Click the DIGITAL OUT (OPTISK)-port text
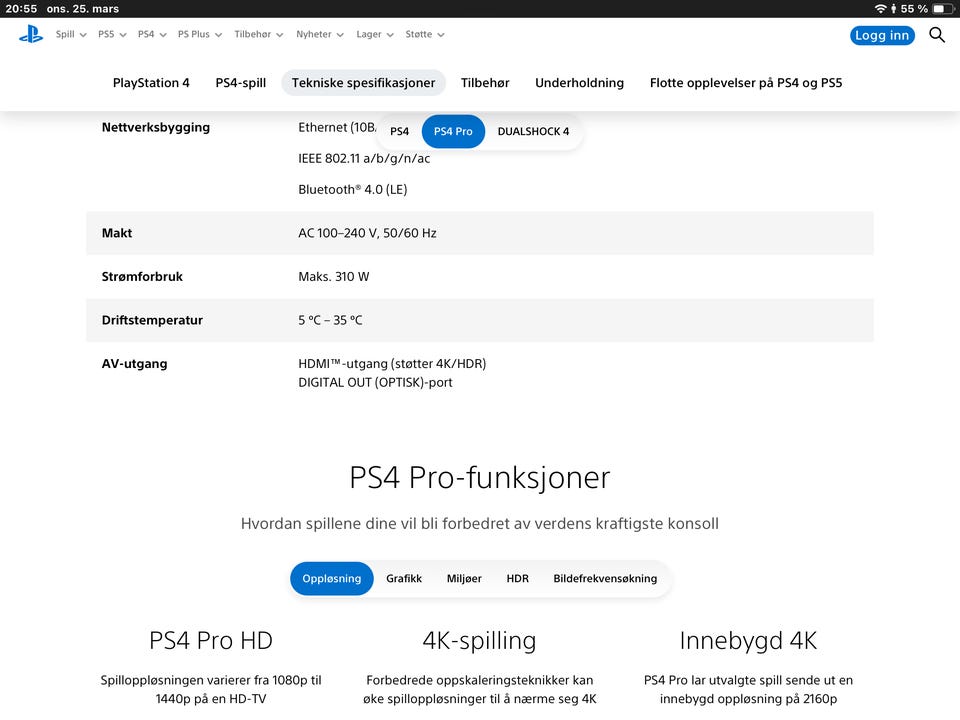960x720 pixels. pos(375,383)
